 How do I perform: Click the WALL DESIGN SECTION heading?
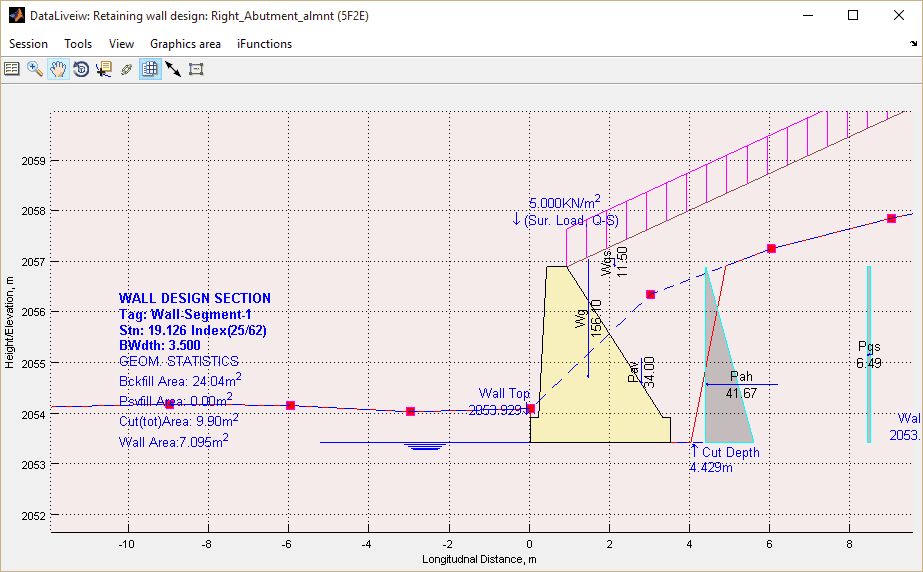[x=194, y=298]
